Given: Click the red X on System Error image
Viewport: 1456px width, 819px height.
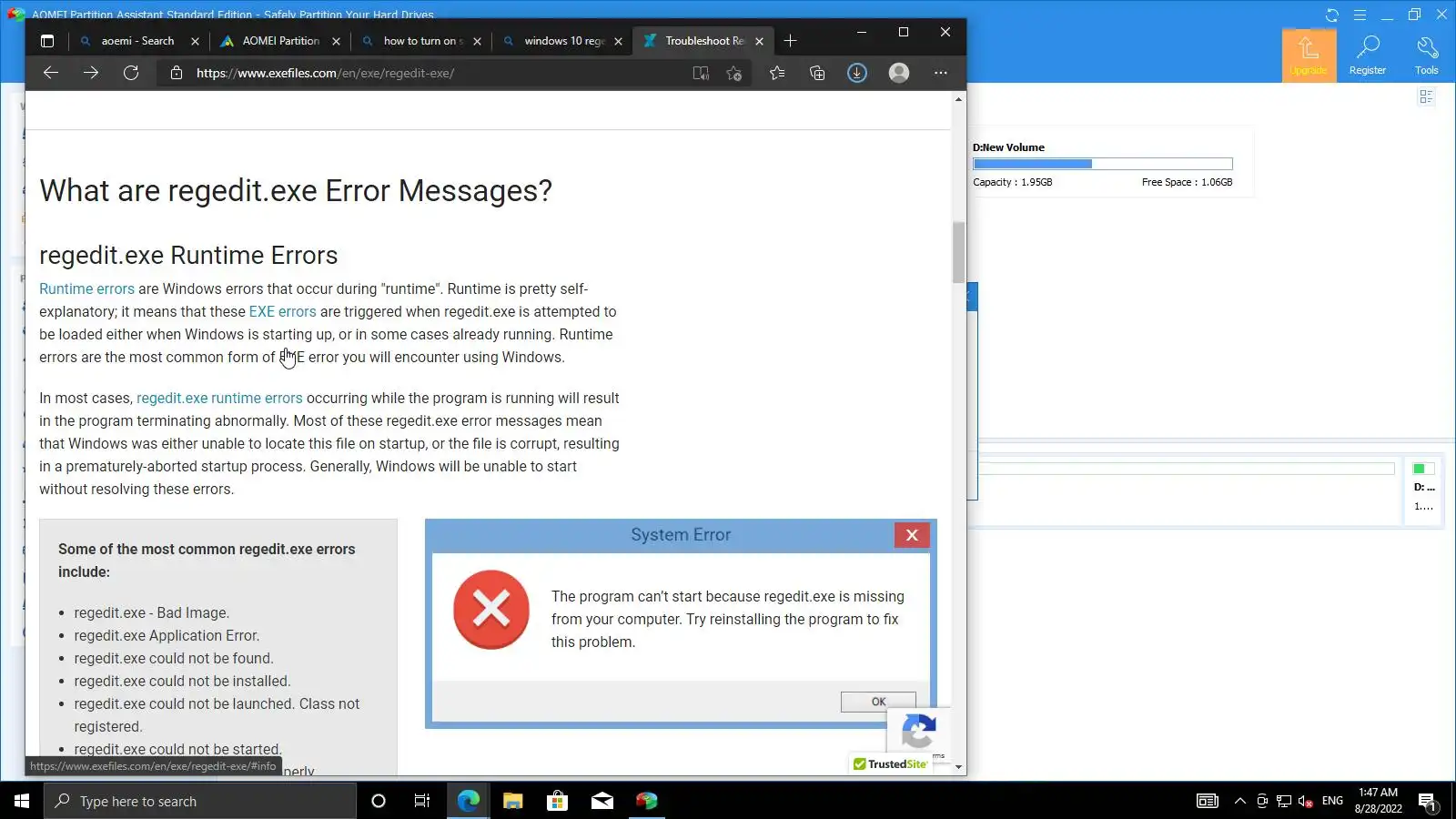Looking at the screenshot, I should (x=912, y=535).
